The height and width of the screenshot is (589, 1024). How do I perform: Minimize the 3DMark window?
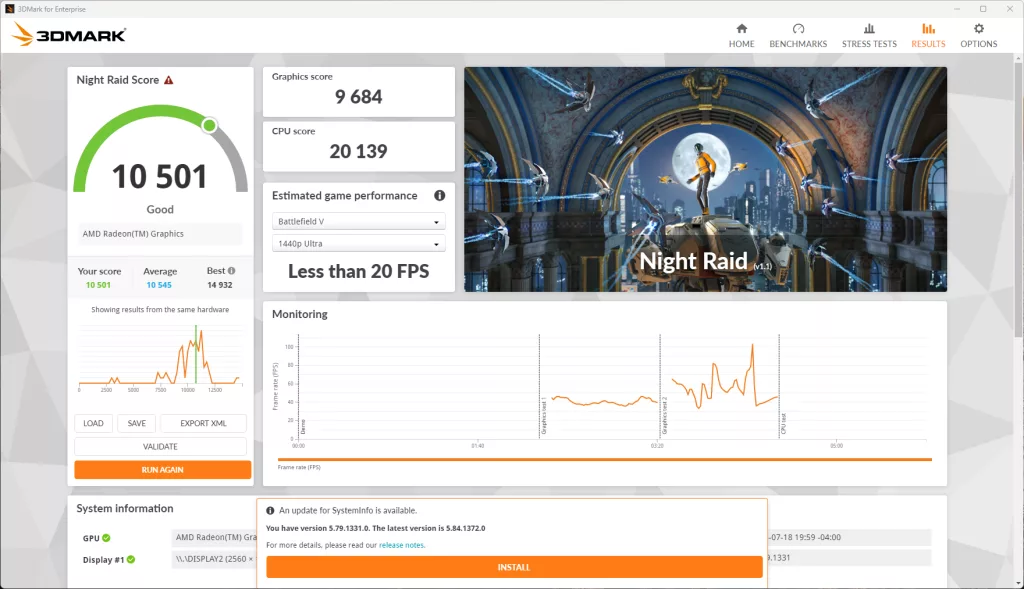click(x=957, y=8)
